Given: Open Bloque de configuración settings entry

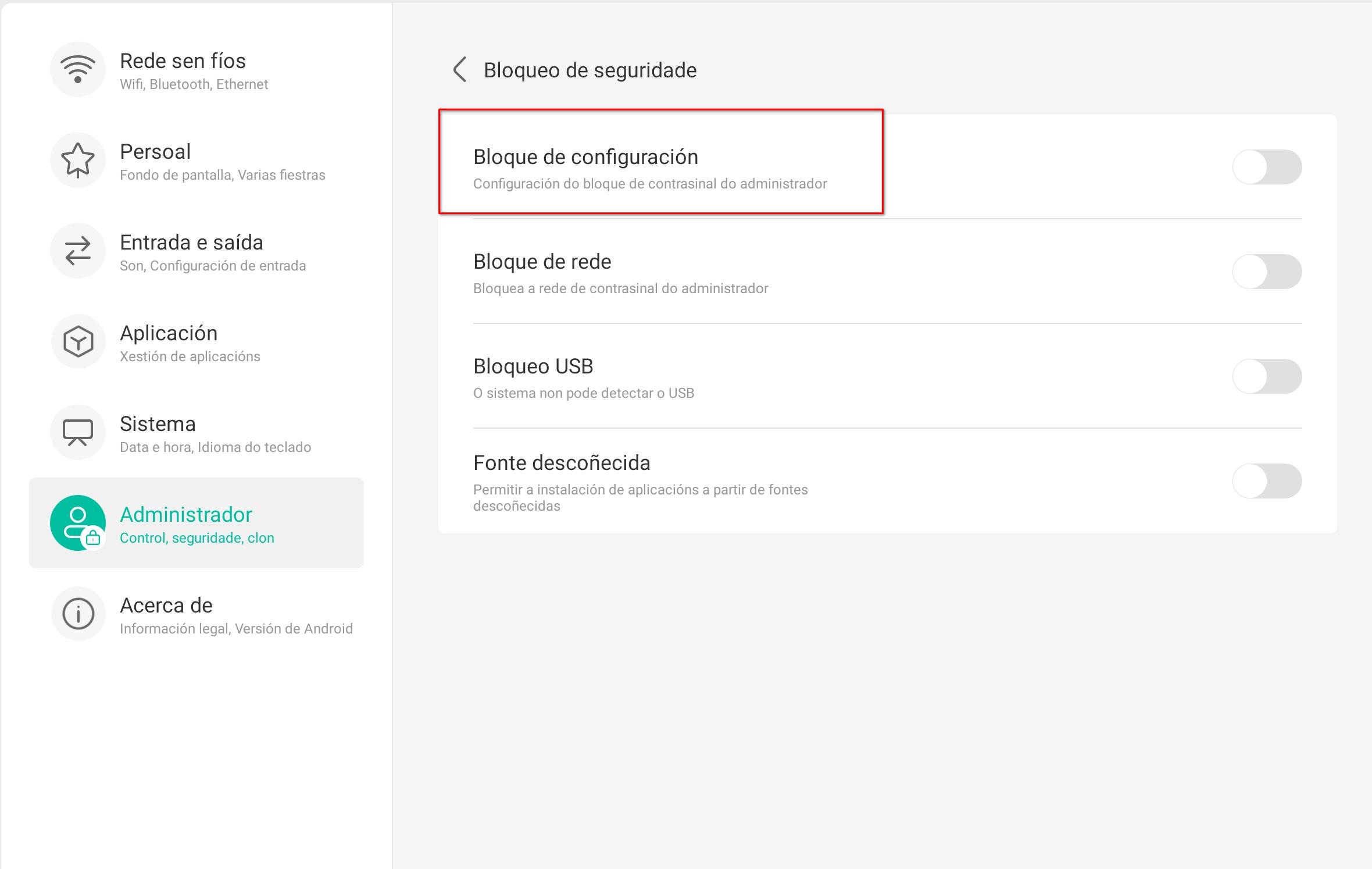Looking at the screenshot, I should (x=586, y=156).
